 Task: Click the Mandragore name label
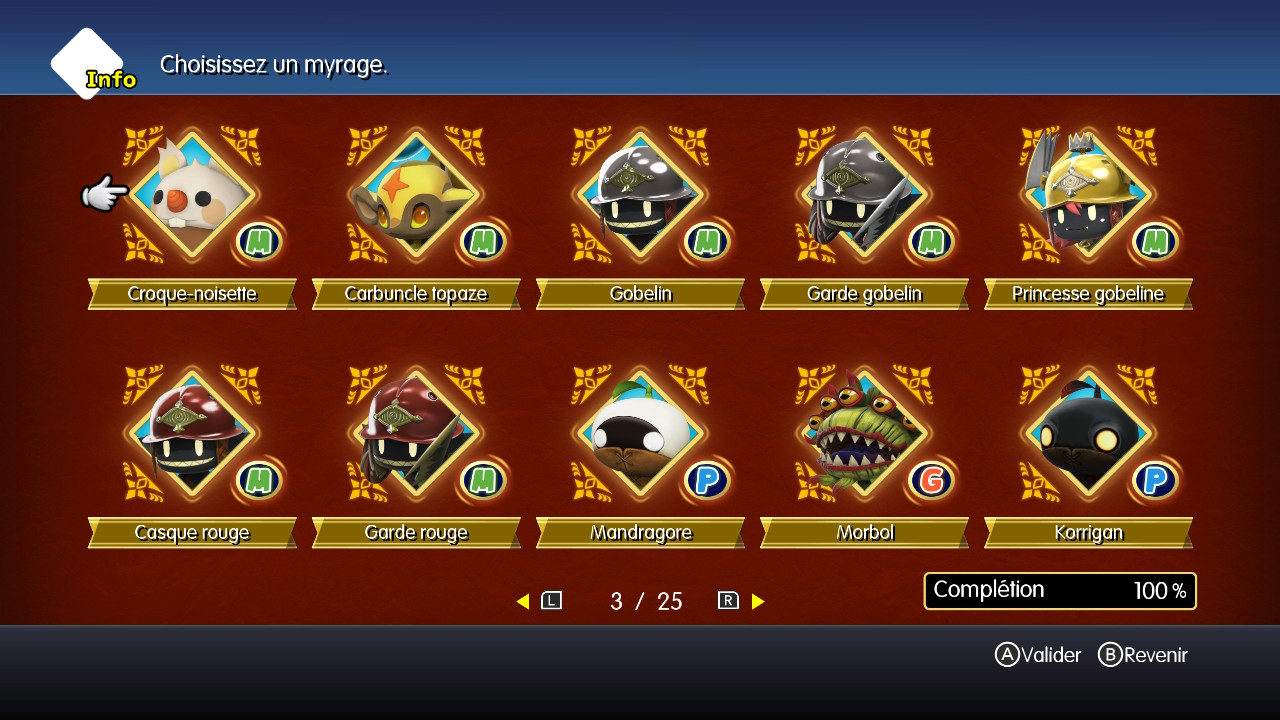click(x=640, y=533)
